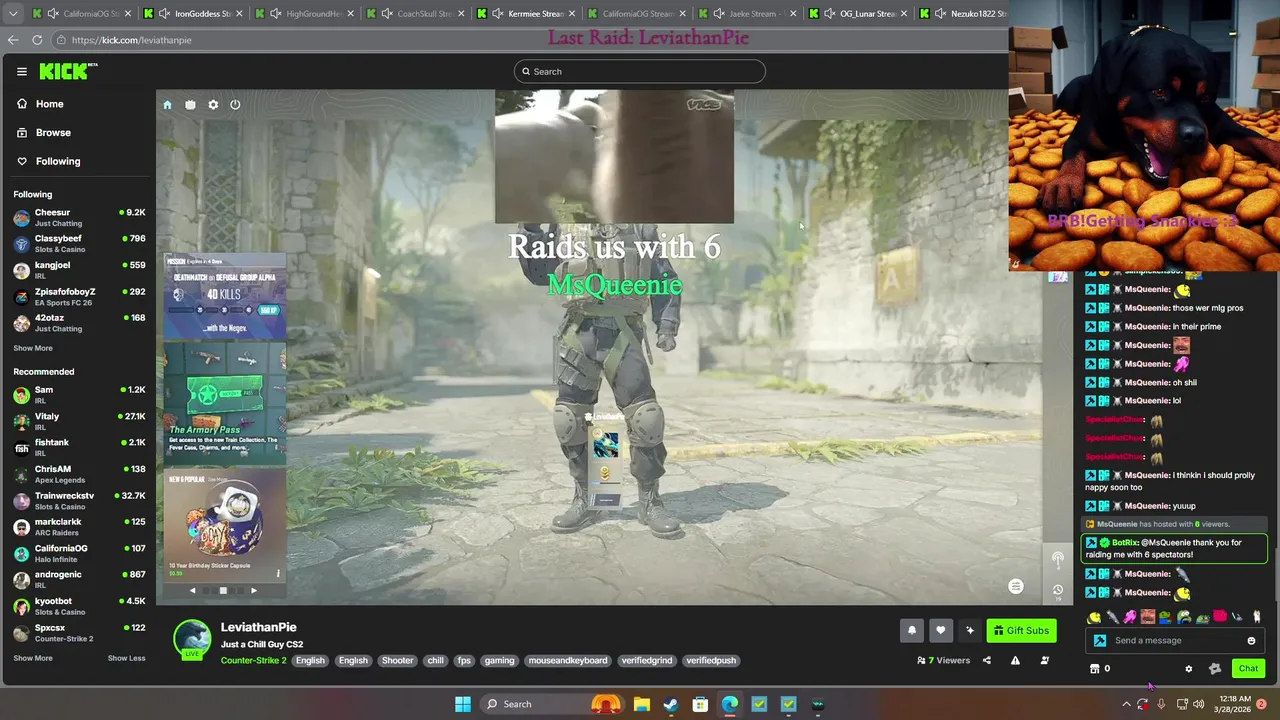Click the Gift Subs button
The width and height of the screenshot is (1280, 720).
(x=1021, y=630)
